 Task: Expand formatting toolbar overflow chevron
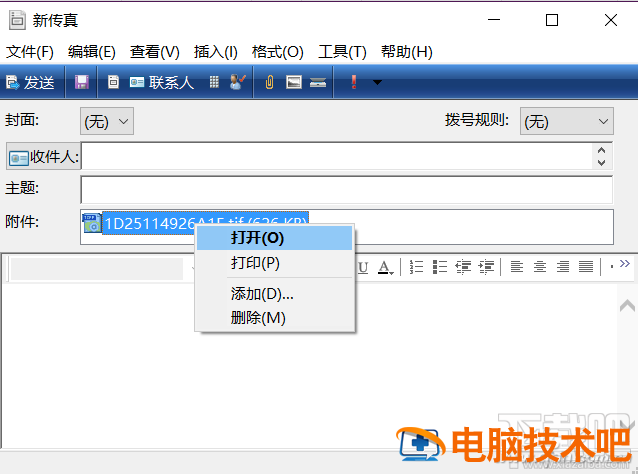click(x=625, y=263)
